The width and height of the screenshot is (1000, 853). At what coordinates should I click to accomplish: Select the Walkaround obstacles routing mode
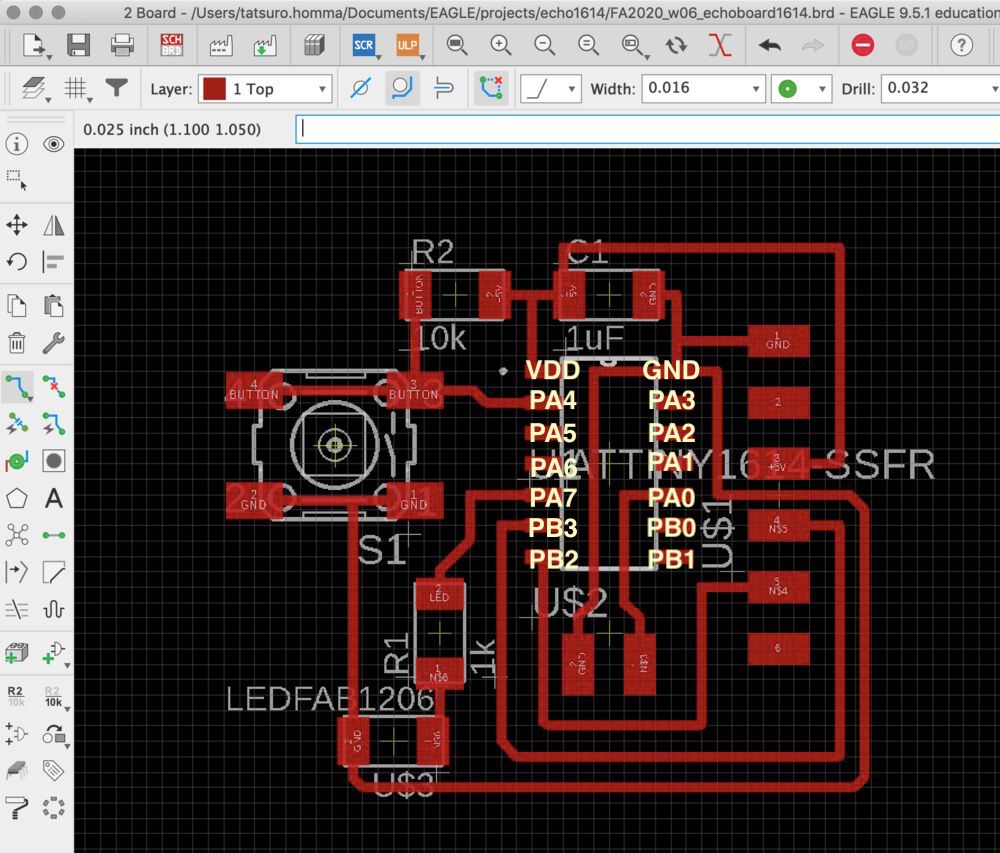[x=402, y=89]
